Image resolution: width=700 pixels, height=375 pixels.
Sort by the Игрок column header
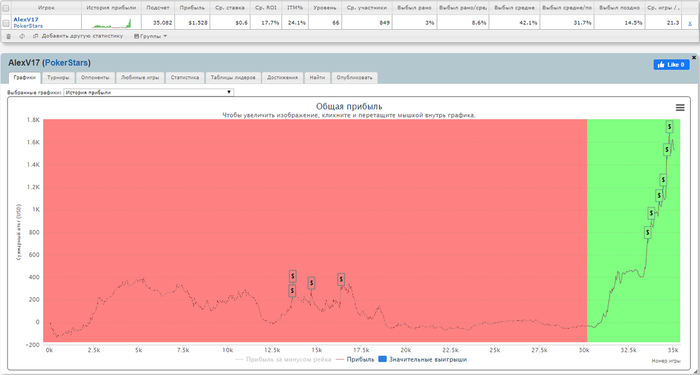coord(46,8)
